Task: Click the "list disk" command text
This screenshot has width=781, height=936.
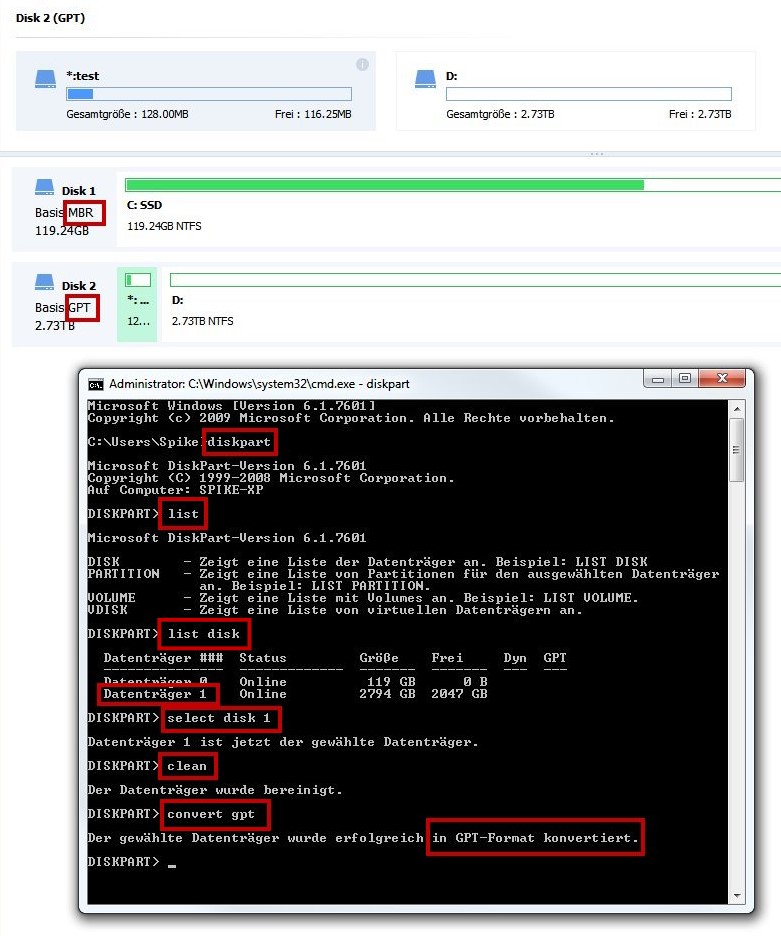Action: (x=204, y=634)
